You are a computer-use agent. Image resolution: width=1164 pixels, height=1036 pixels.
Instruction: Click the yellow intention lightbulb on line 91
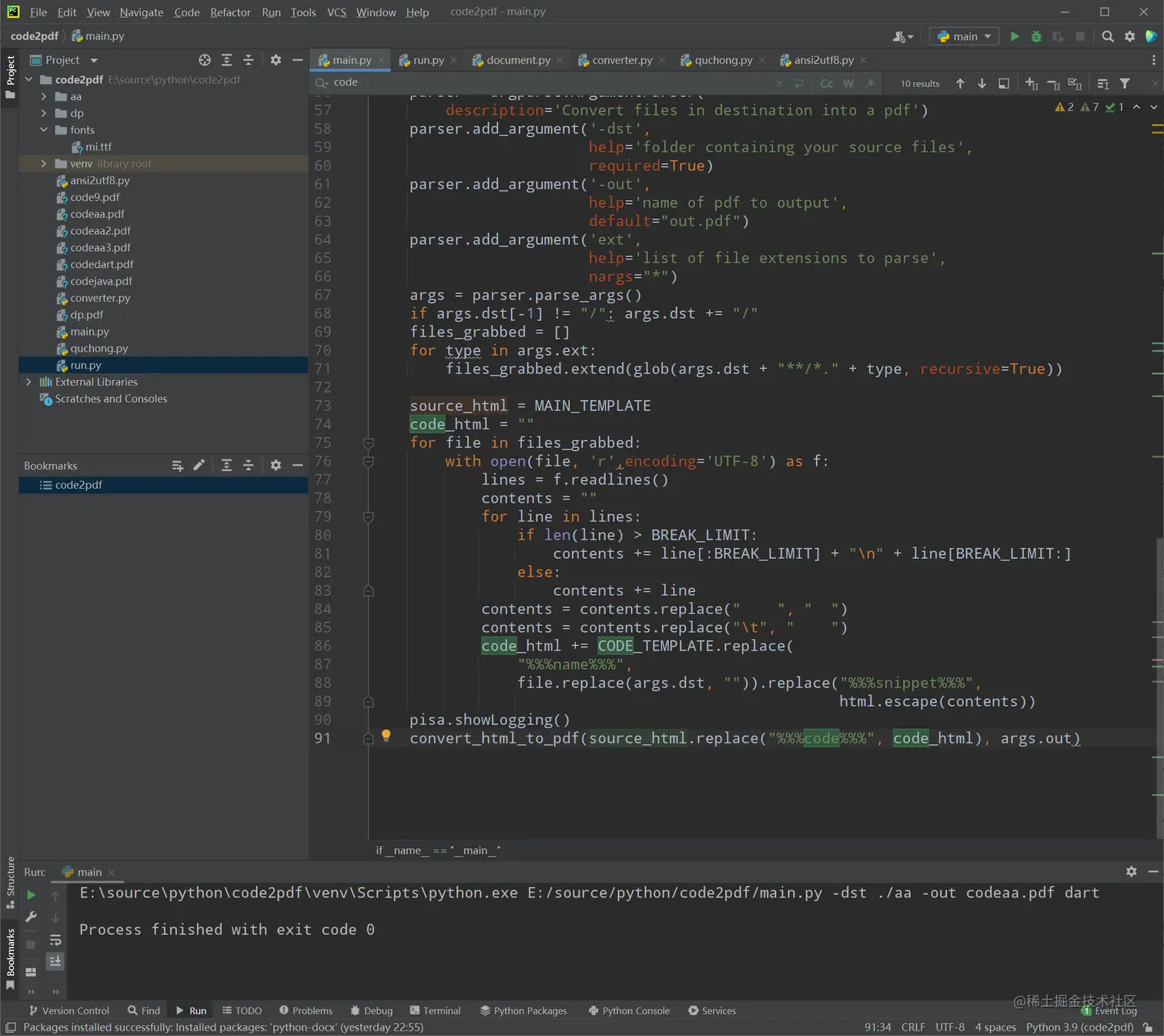[386, 736]
